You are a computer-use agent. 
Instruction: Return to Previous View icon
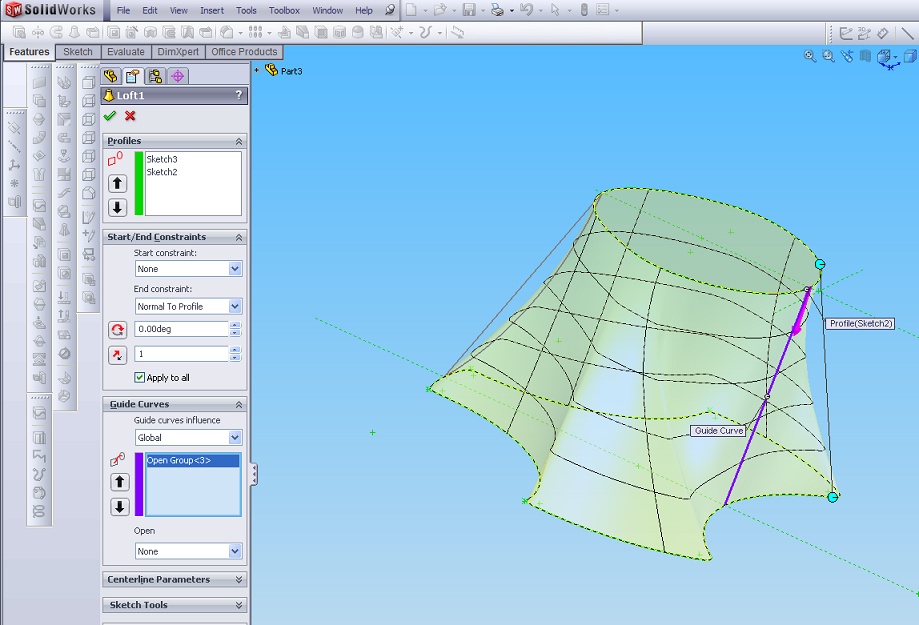[x=847, y=56]
